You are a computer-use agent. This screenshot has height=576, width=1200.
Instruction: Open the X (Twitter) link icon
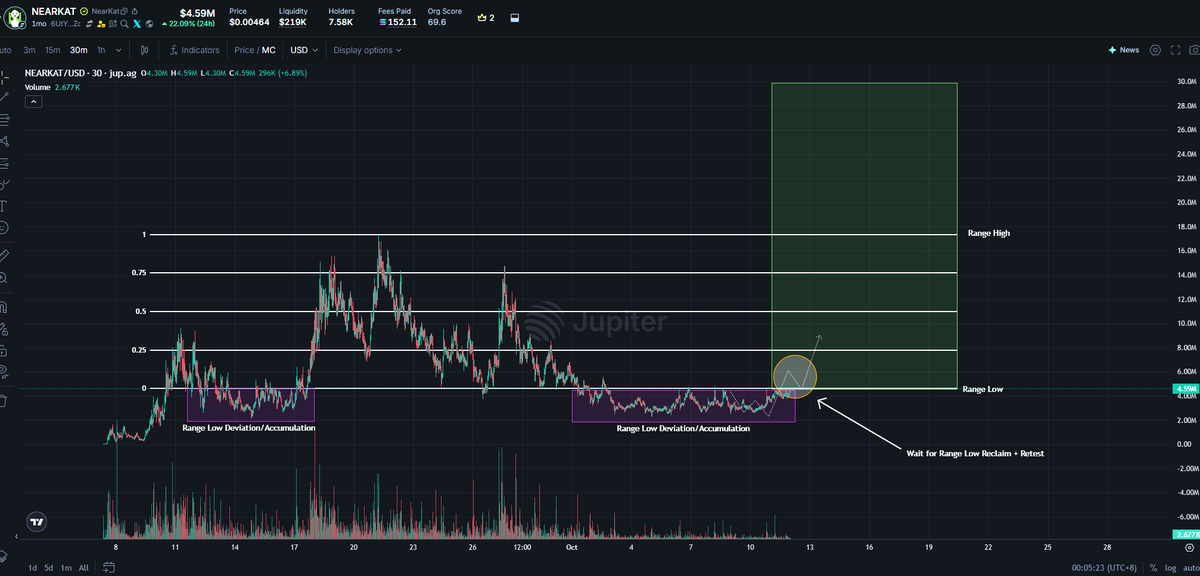click(136, 23)
